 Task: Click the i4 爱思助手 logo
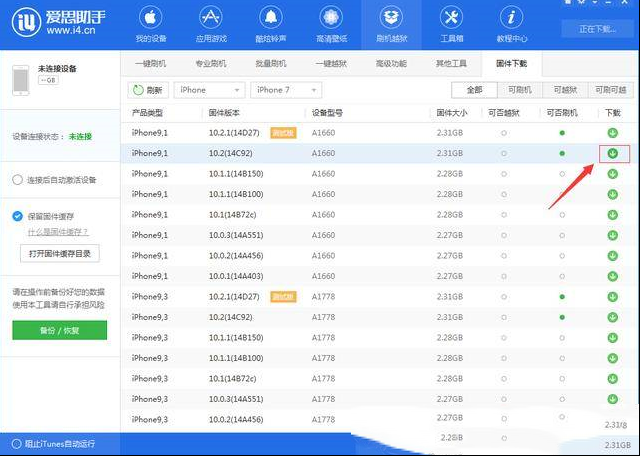[58, 22]
